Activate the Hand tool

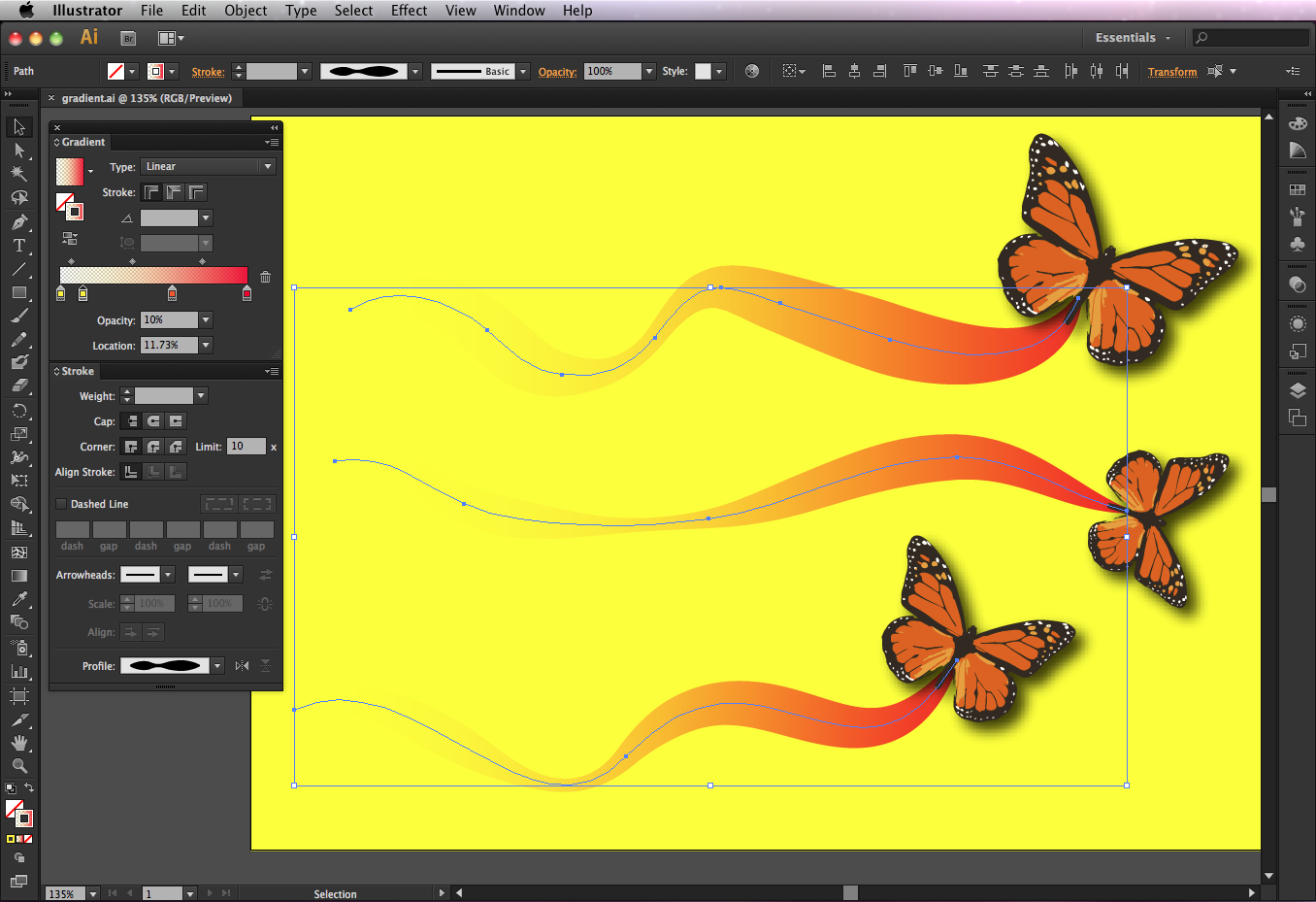tap(19, 742)
